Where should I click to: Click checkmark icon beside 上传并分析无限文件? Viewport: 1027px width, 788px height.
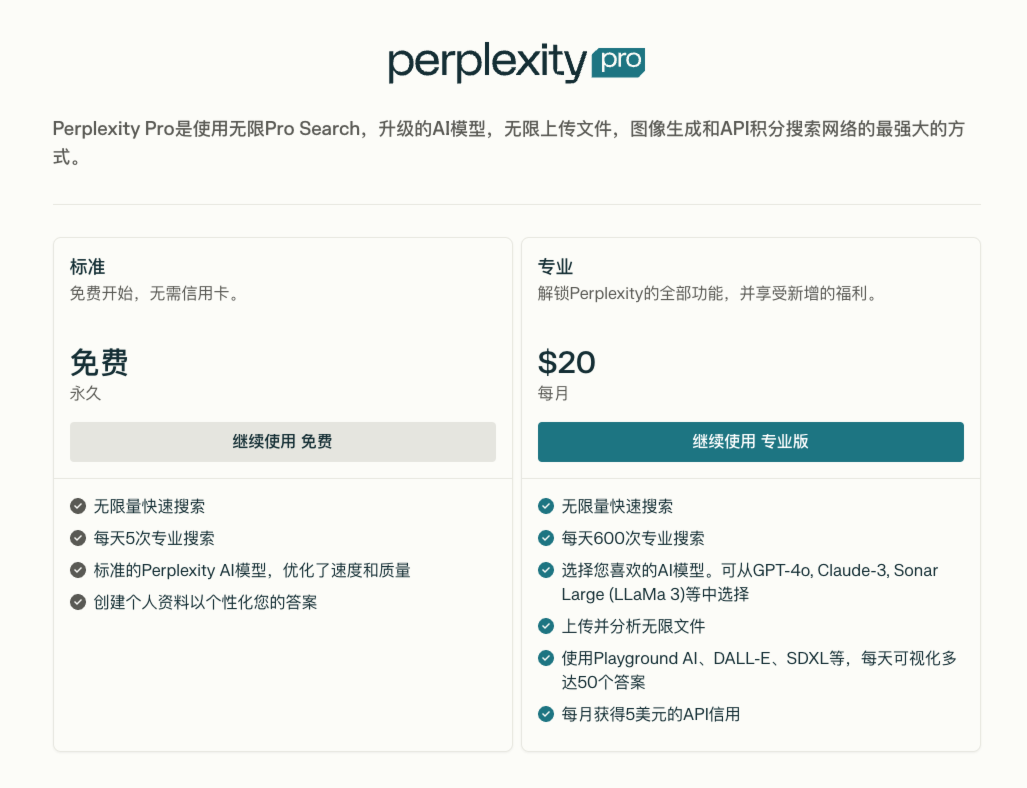(546, 626)
